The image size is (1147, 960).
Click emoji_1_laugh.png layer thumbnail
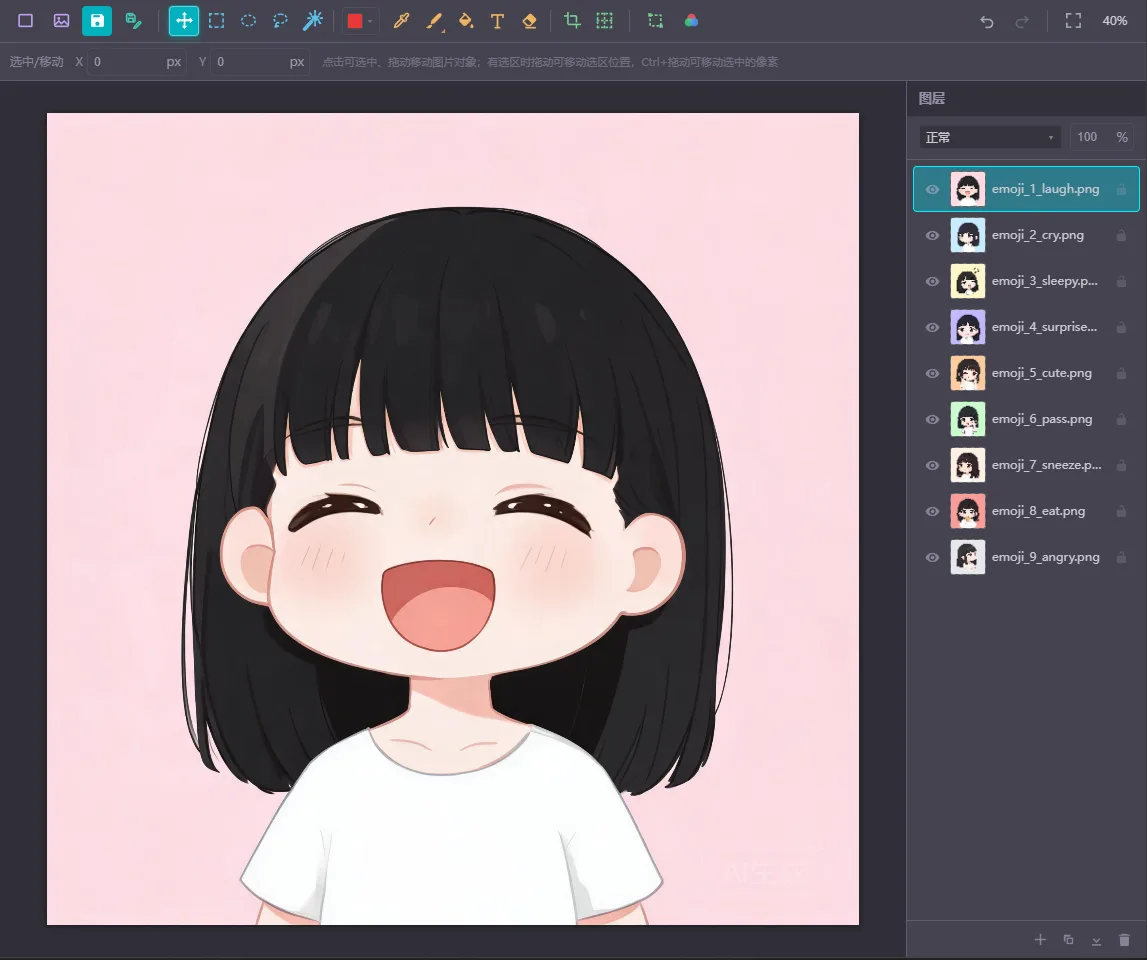click(968, 190)
